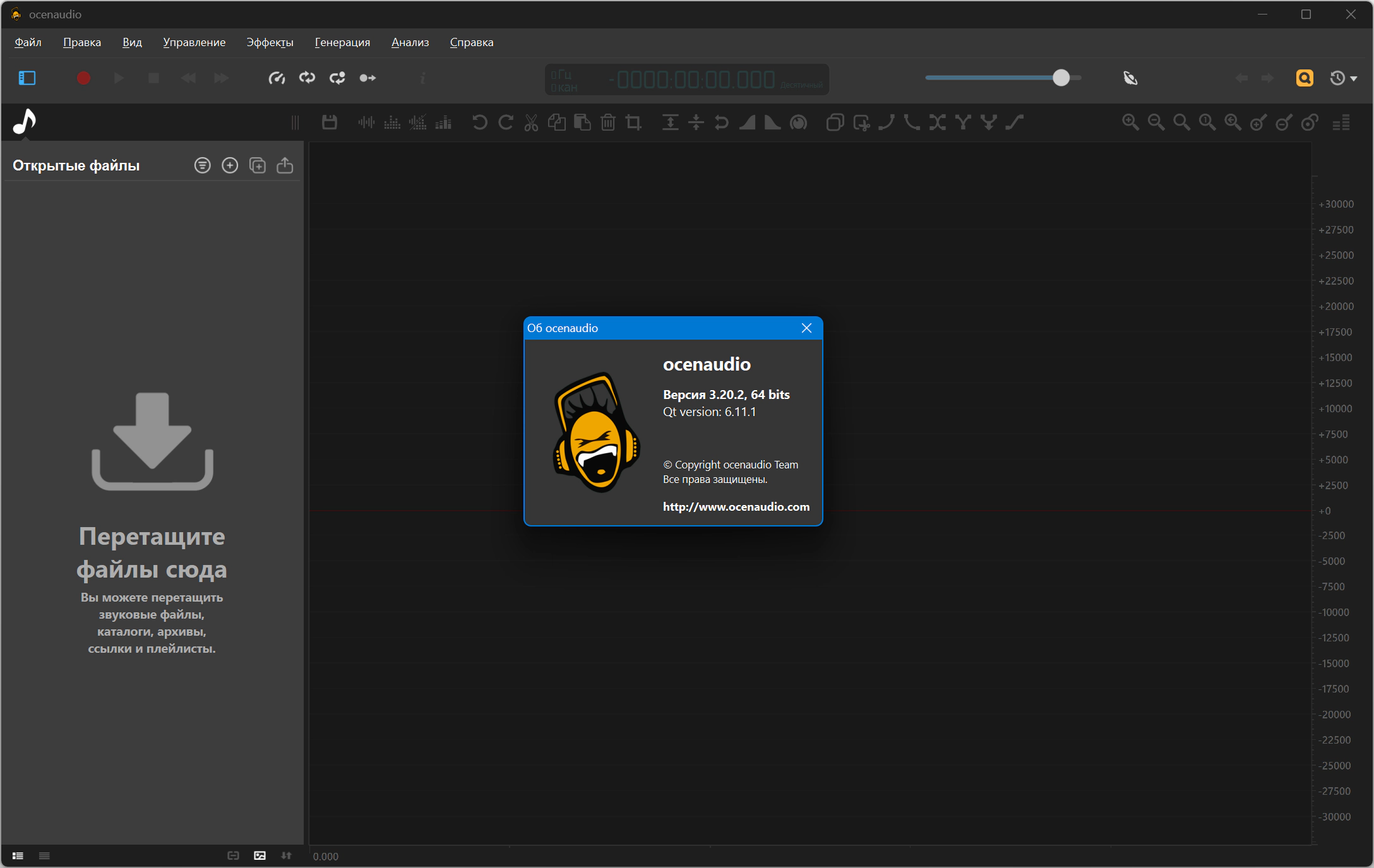The width and height of the screenshot is (1374, 868).
Task: Switch to waveform view
Action: (366, 122)
